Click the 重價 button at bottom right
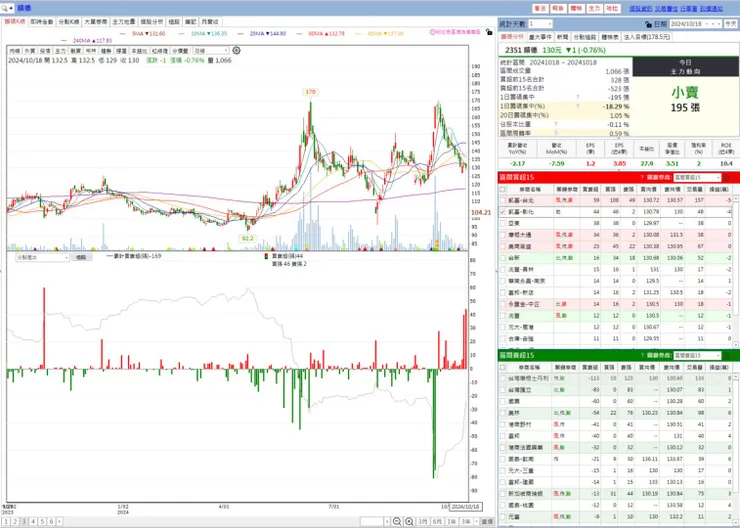Image resolution: width=740 pixels, height=528 pixels. [487, 521]
